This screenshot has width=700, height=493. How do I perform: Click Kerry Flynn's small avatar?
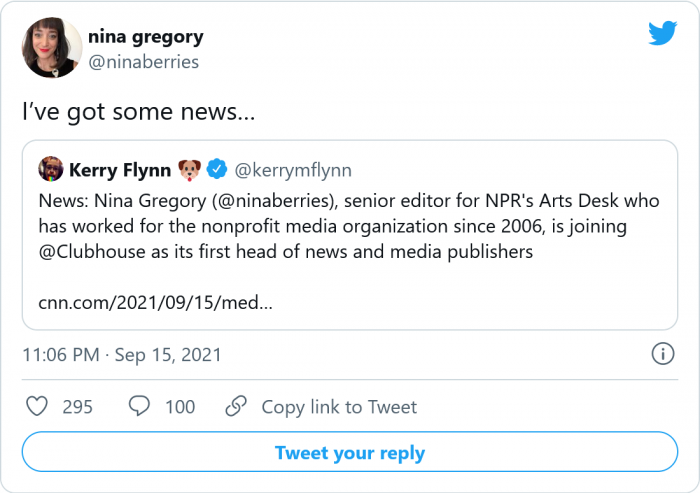[x=50, y=169]
